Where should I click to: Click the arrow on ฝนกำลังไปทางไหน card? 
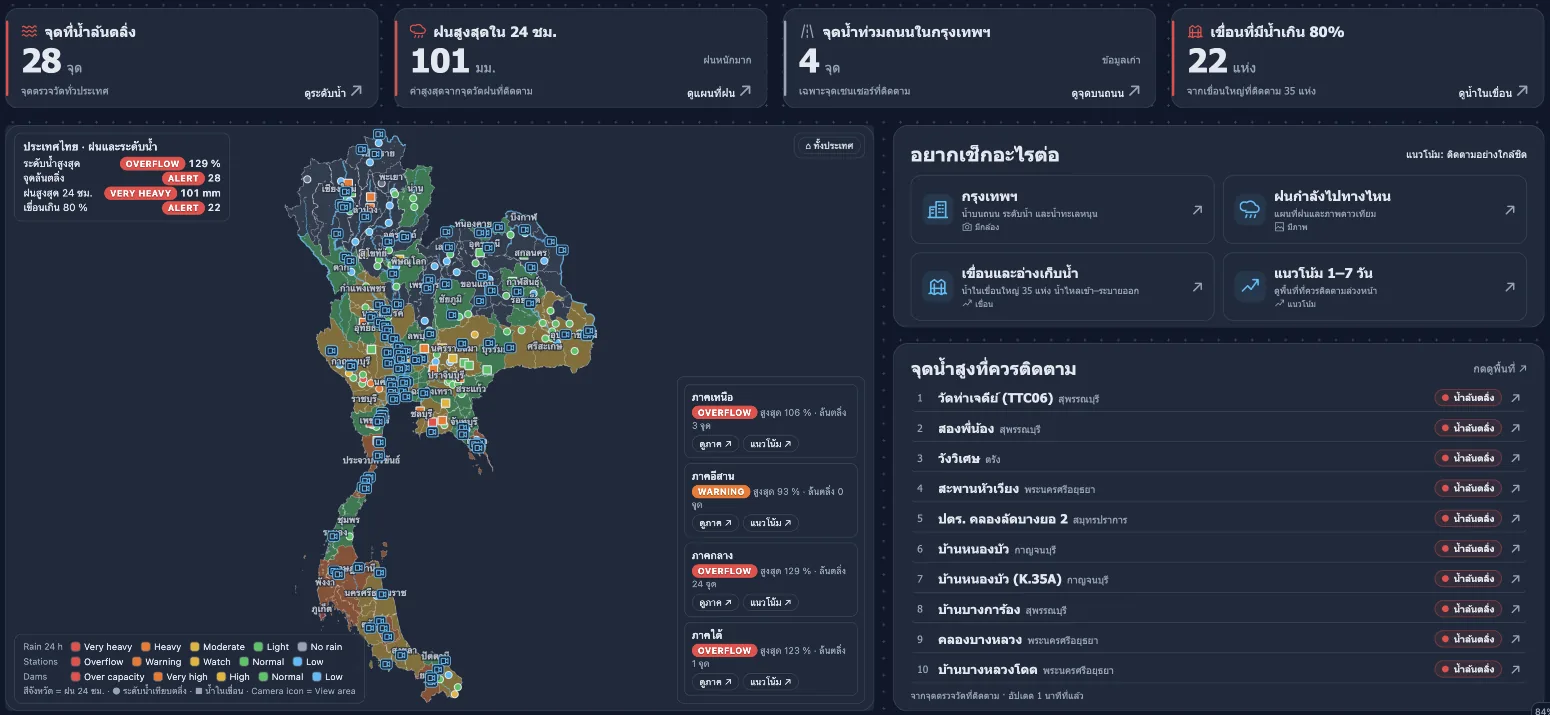click(1510, 210)
